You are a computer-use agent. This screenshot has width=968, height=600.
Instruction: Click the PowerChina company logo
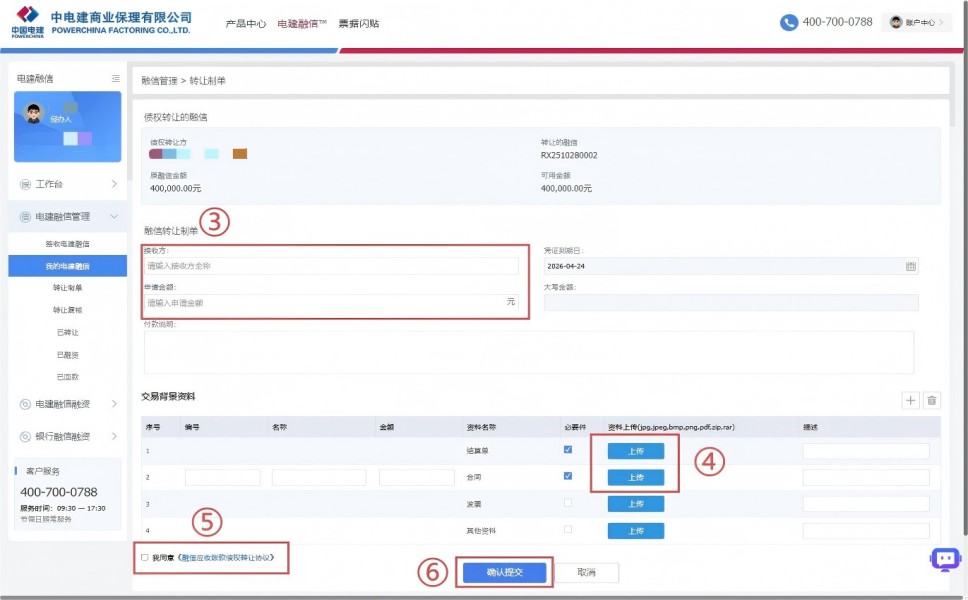pyautogui.click(x=28, y=21)
